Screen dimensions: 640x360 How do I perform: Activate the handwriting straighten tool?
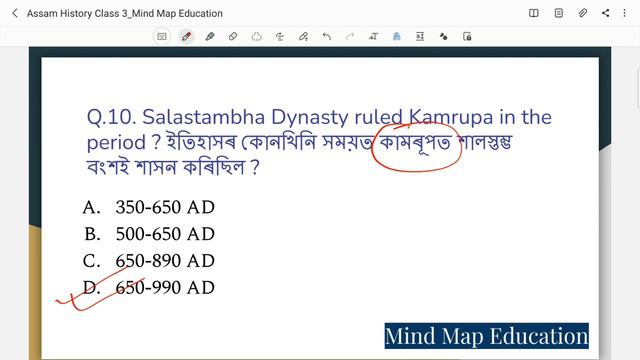point(280,37)
